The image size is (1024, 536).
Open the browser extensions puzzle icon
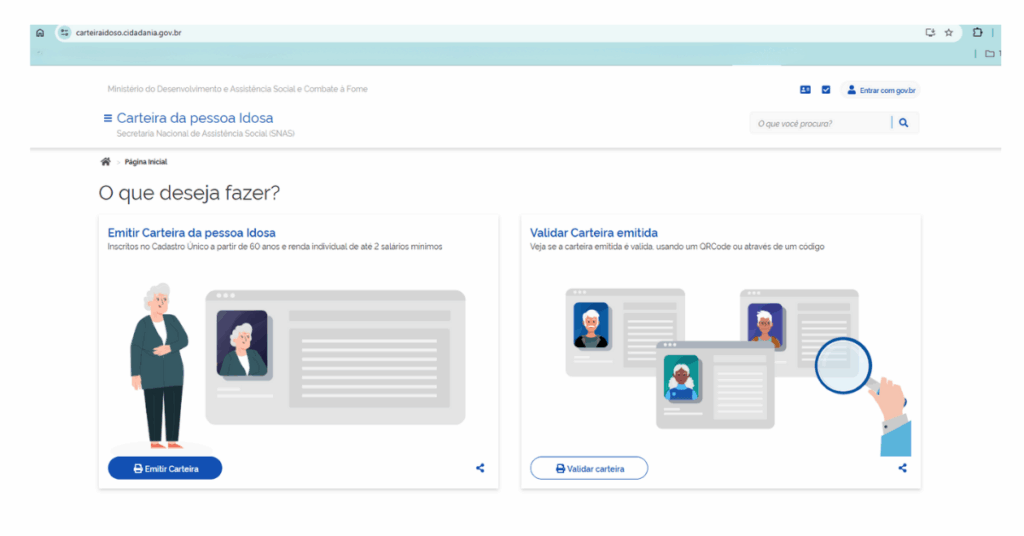pyautogui.click(x=977, y=33)
